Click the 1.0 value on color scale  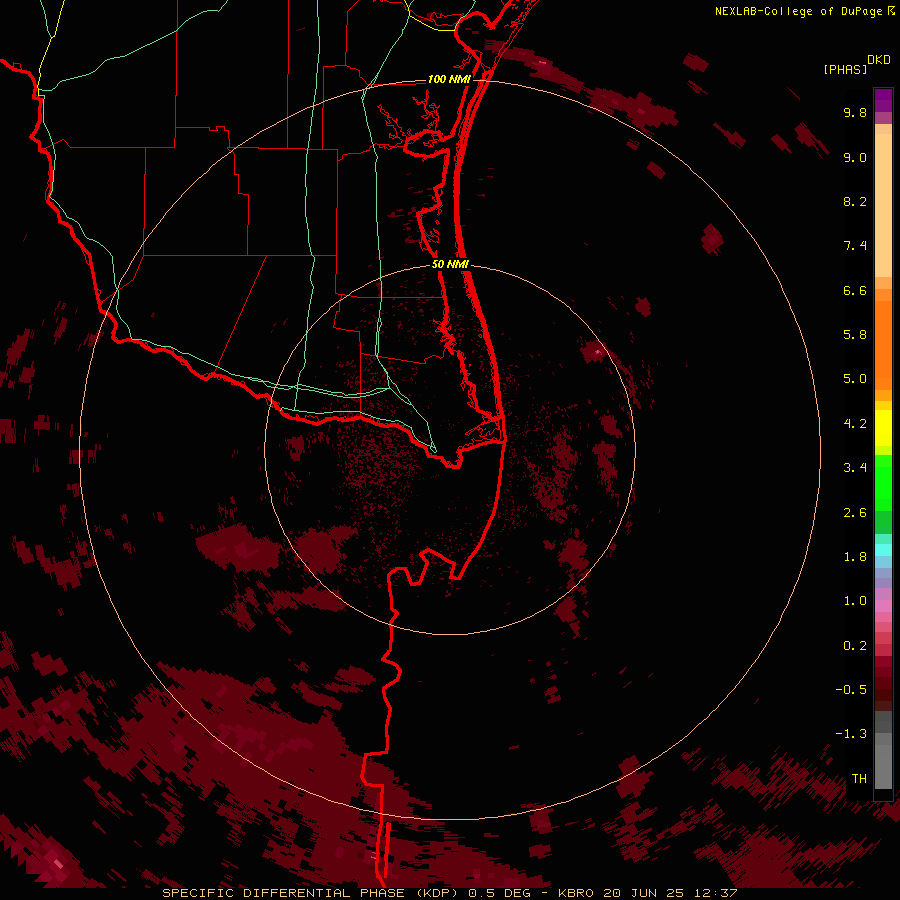855,601
